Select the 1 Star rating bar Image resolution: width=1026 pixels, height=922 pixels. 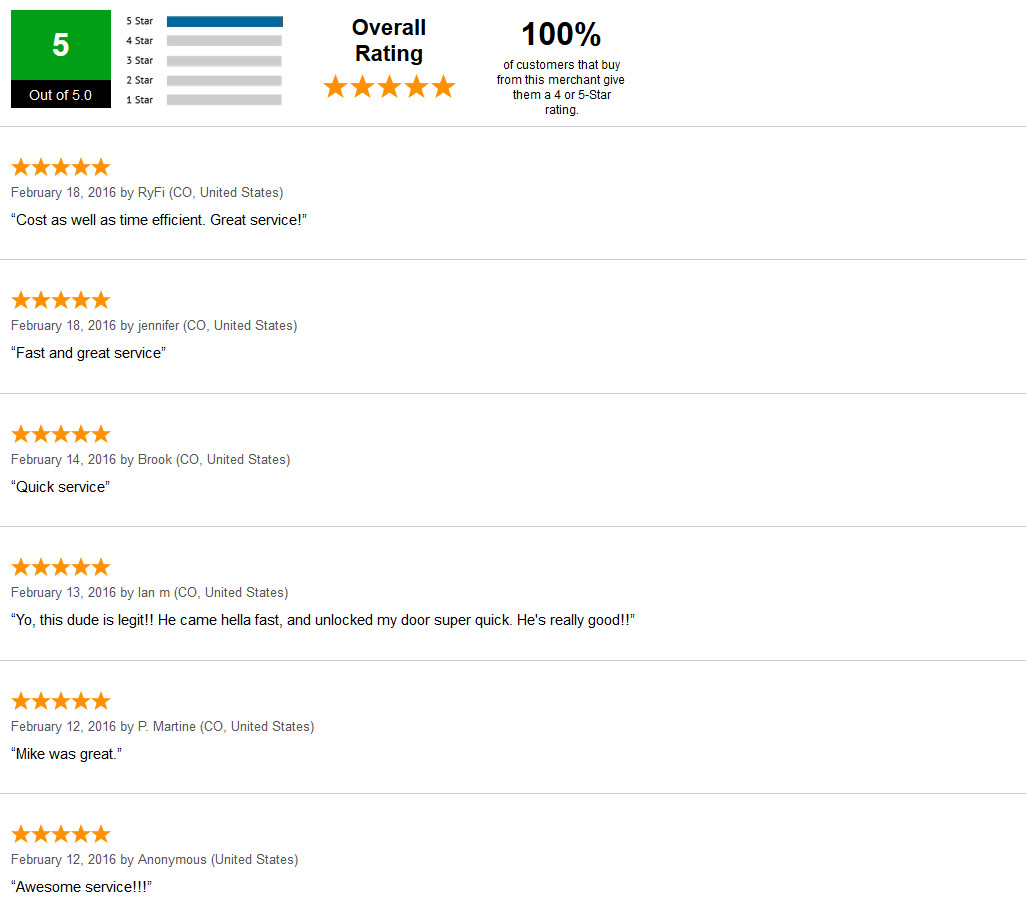[x=224, y=100]
